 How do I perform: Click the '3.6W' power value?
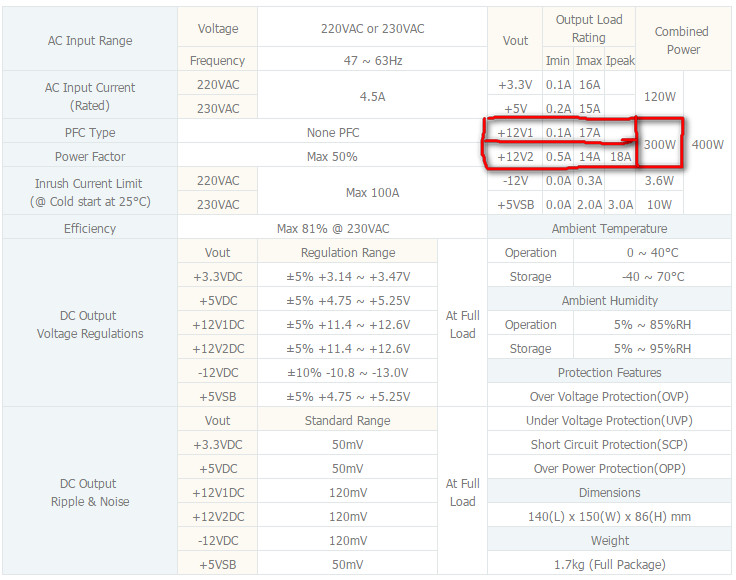coord(659,180)
